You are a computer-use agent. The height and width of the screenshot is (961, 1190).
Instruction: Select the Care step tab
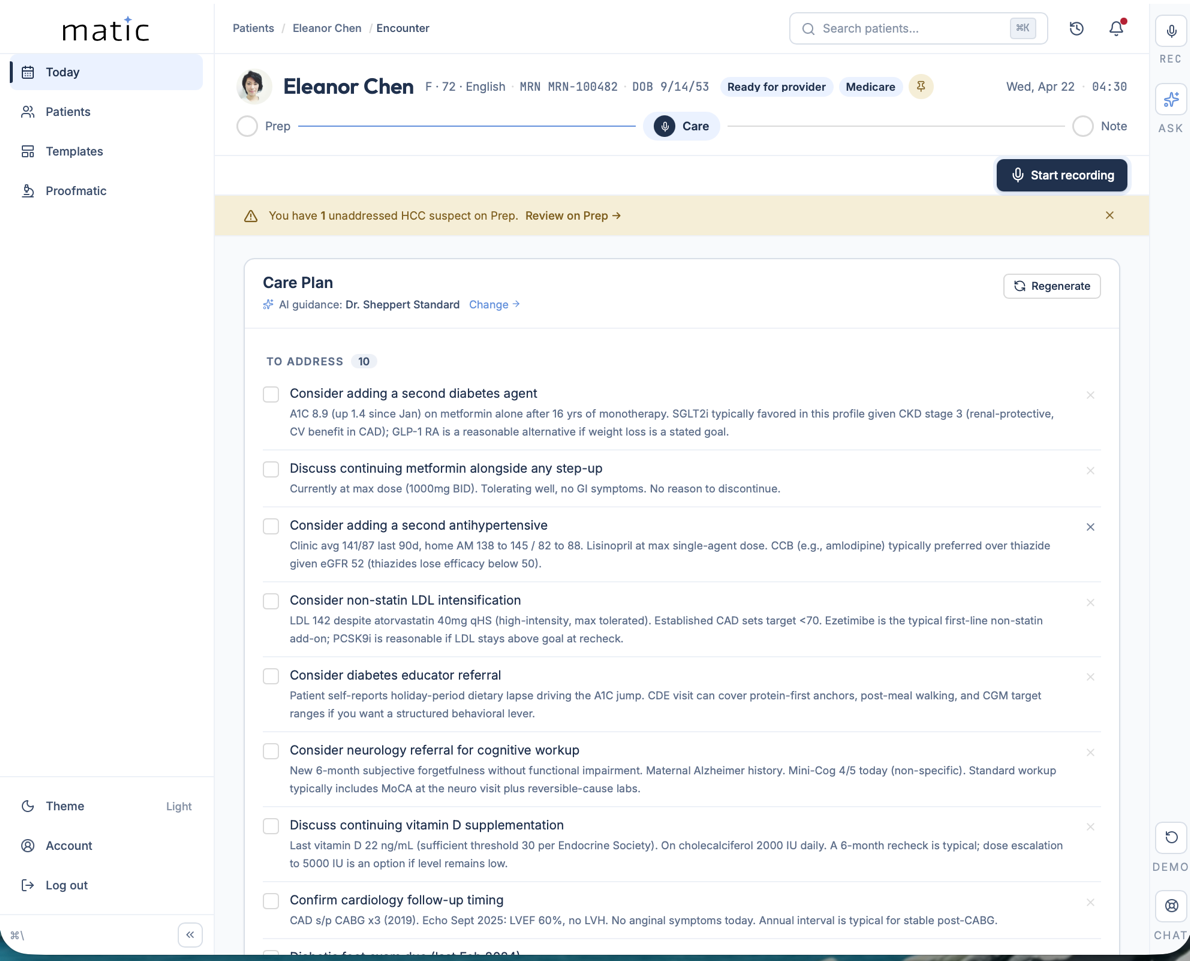pyautogui.click(x=682, y=126)
